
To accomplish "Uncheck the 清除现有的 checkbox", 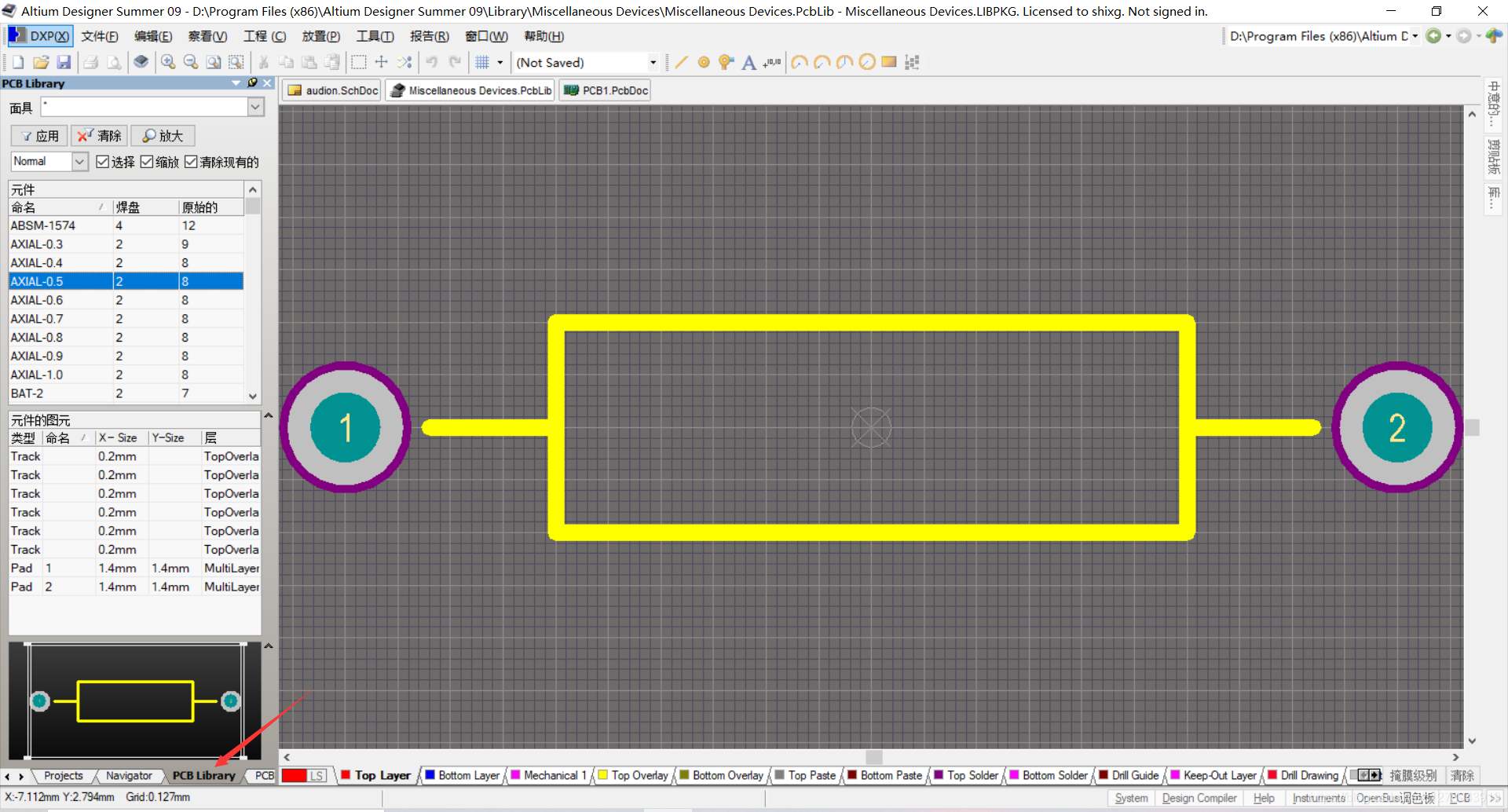I will click(191, 162).
